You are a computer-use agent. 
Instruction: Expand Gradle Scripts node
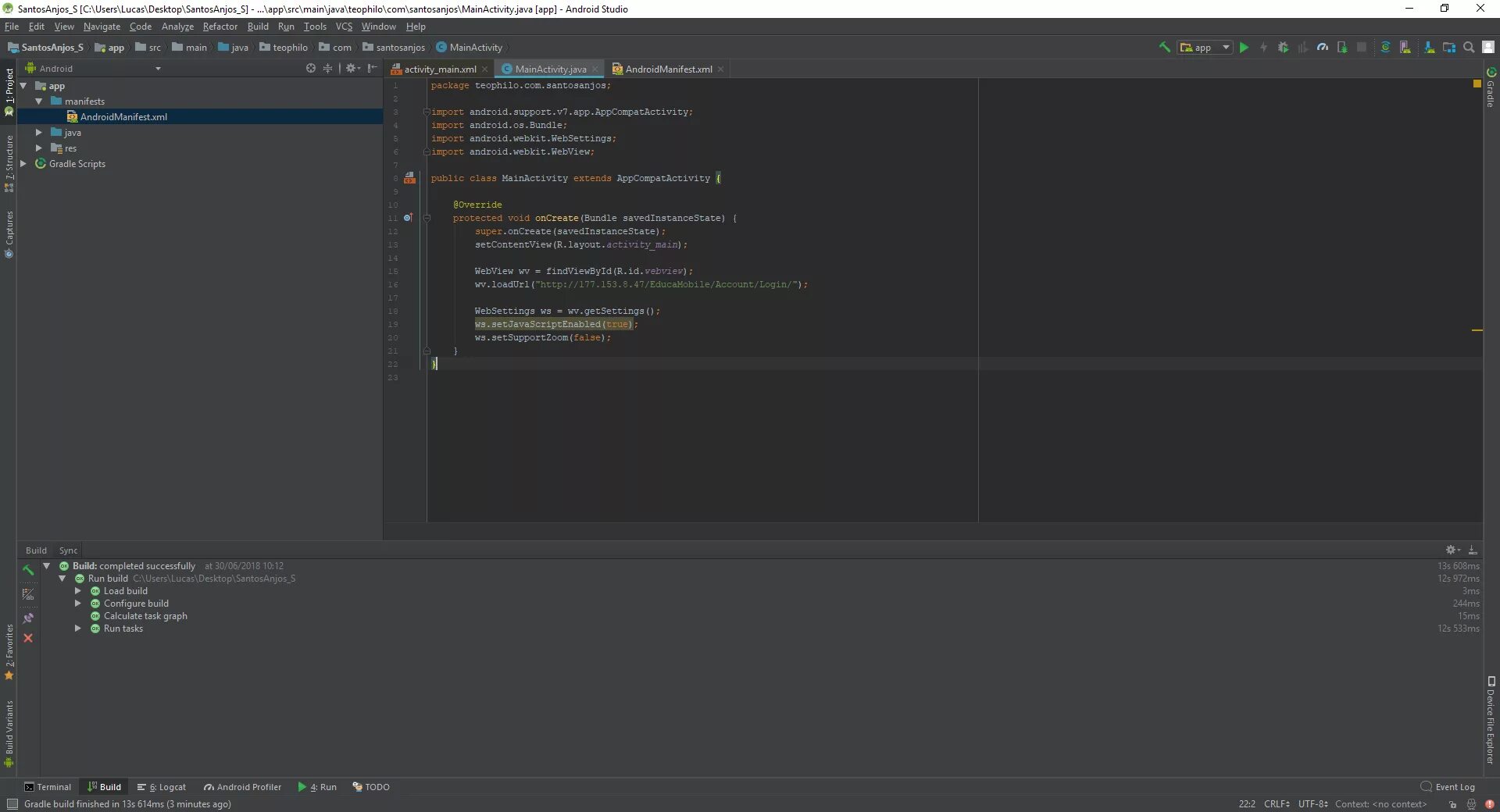pos(23,164)
